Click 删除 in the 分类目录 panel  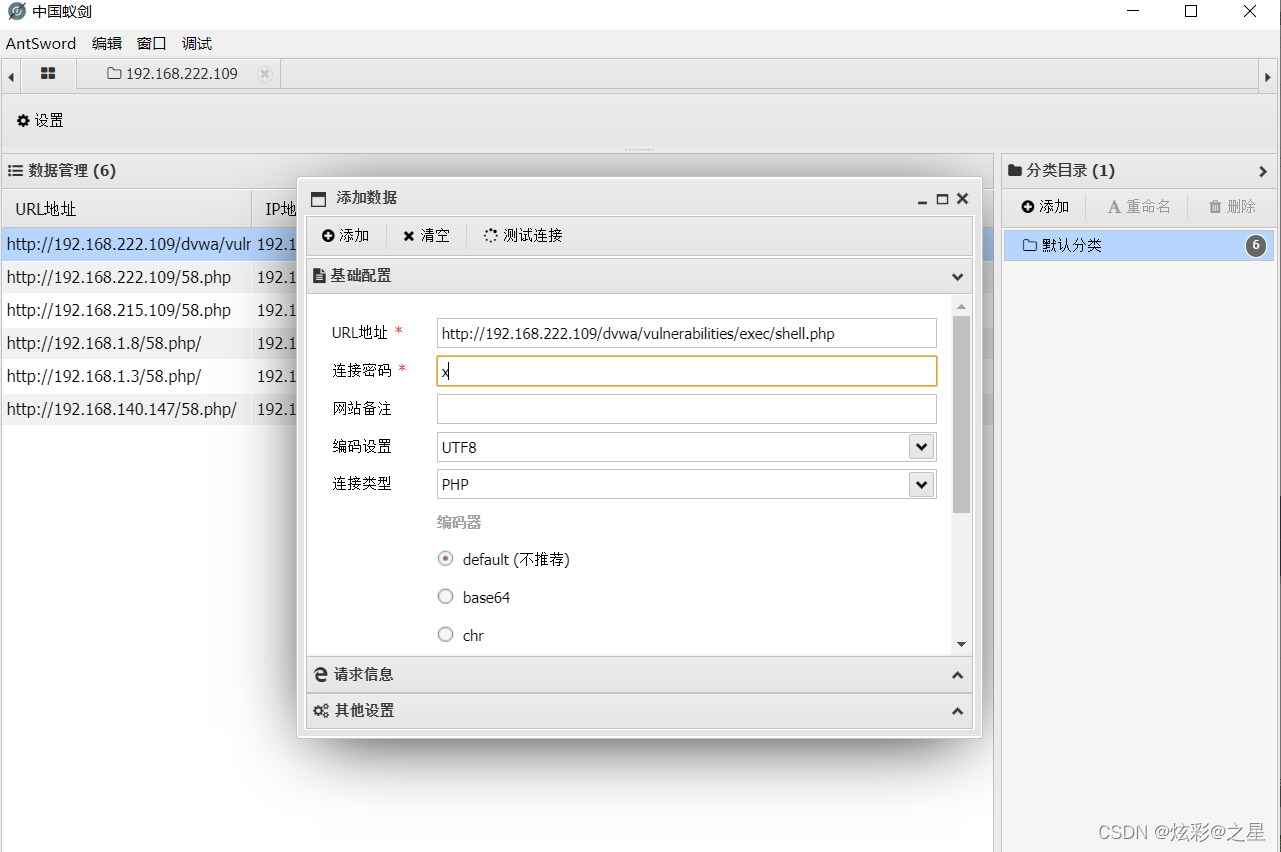point(1232,207)
